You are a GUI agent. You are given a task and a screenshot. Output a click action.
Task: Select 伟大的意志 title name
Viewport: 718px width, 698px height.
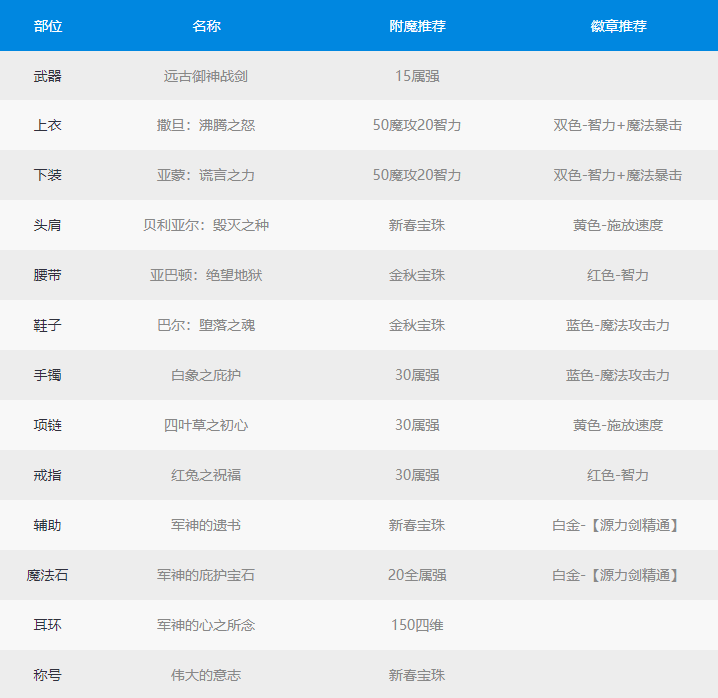point(206,676)
